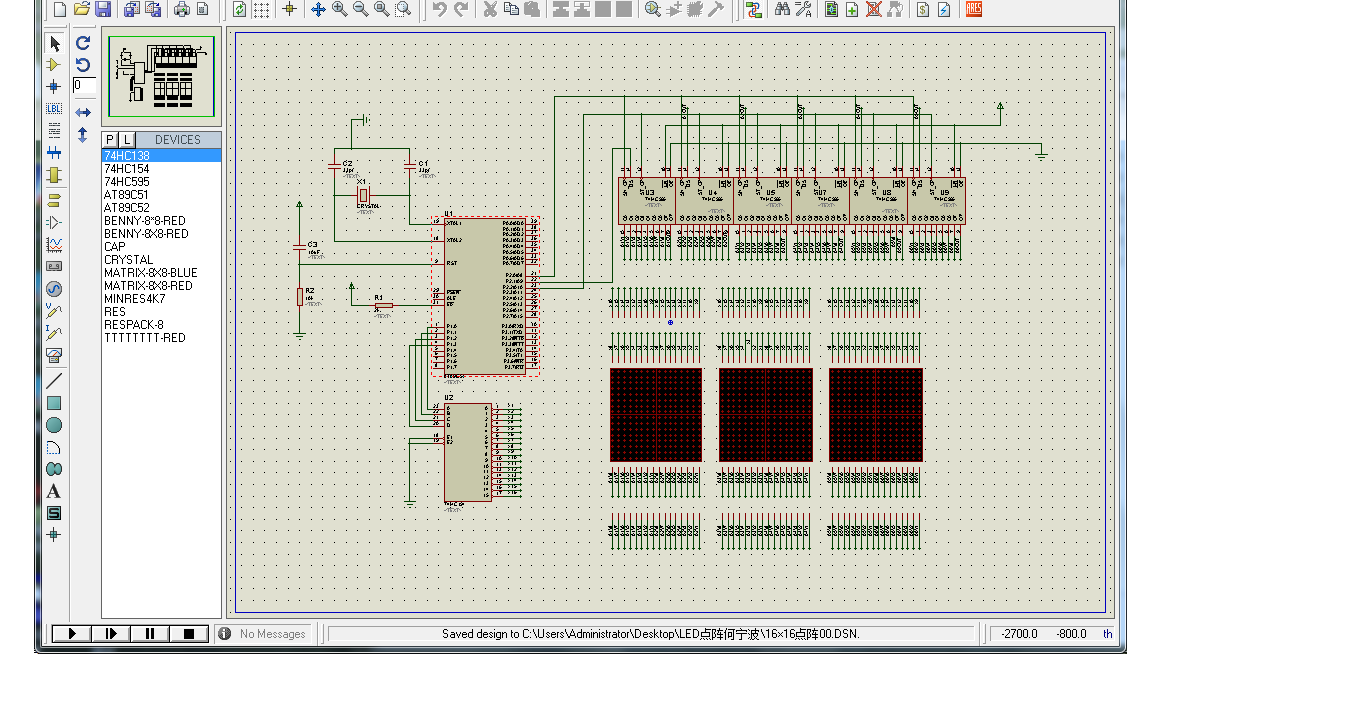This screenshot has height=710, width=1360.
Task: Click the Print design icon
Action: [x=182, y=9]
